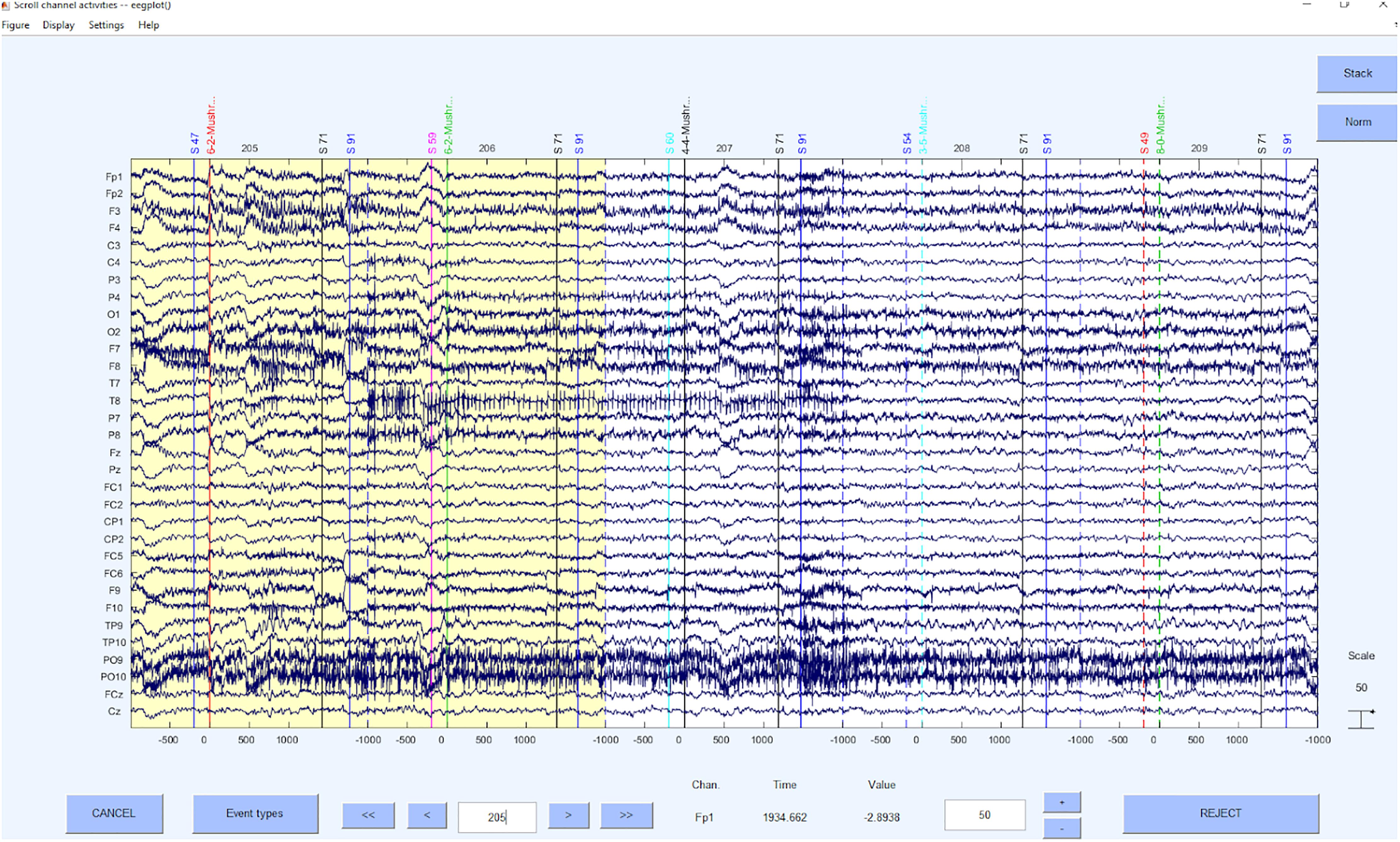This screenshot has width=1400, height=842.
Task: Click epoch number 206 above the plot
Action: point(487,148)
